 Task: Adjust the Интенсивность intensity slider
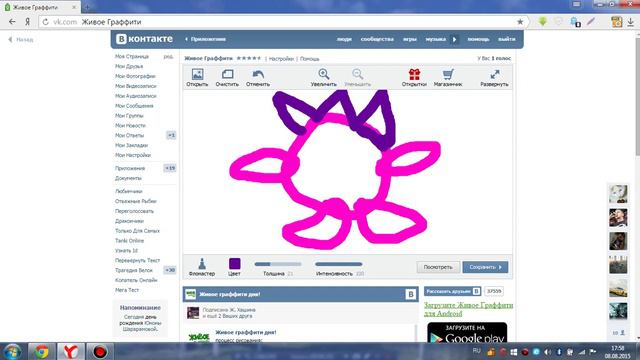coord(338,264)
